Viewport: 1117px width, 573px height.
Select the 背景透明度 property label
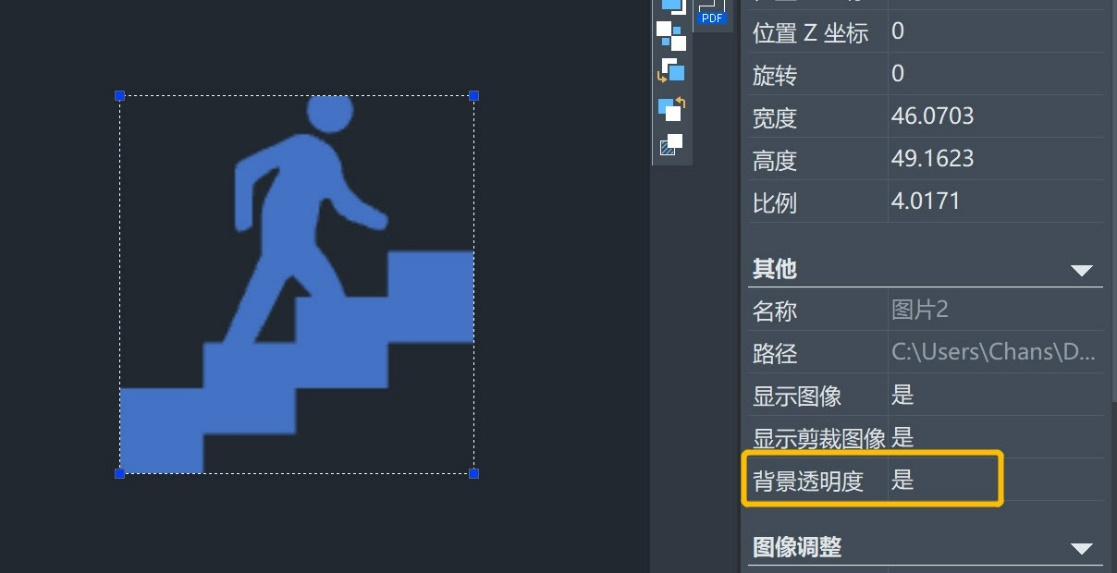[x=808, y=482]
